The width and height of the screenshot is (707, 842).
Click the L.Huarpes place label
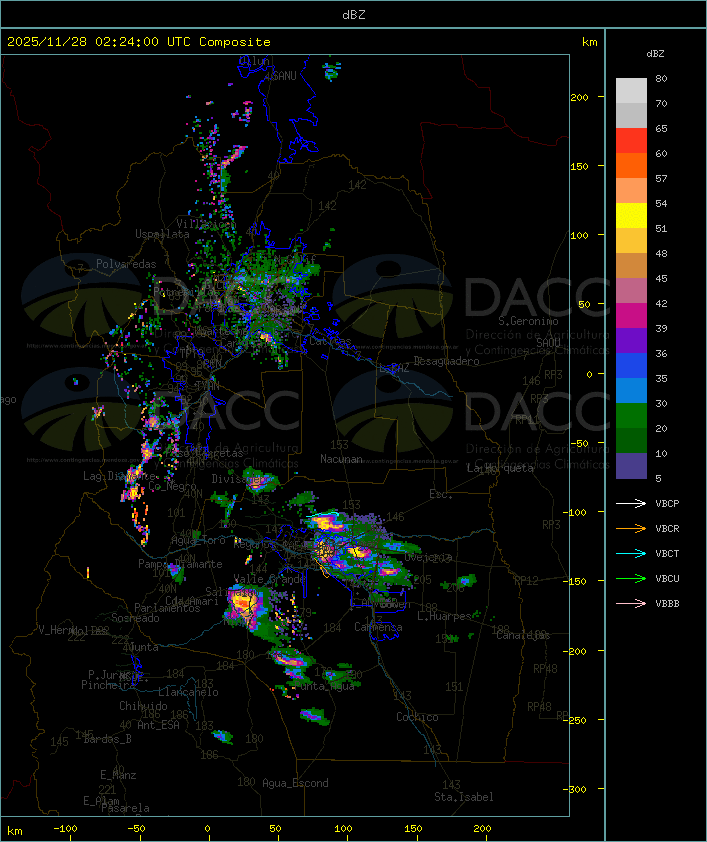pos(444,616)
